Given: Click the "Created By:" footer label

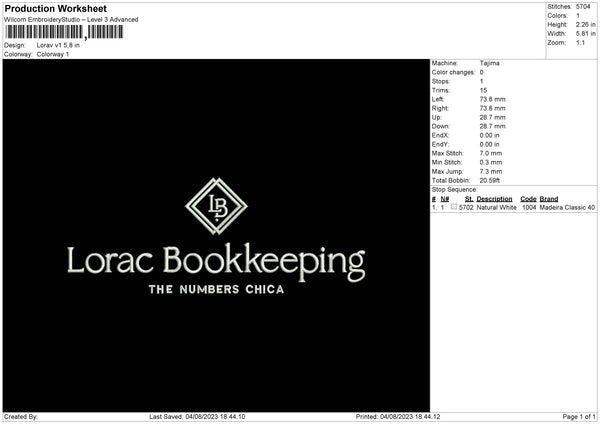Looking at the screenshot, I should (x=21, y=417).
